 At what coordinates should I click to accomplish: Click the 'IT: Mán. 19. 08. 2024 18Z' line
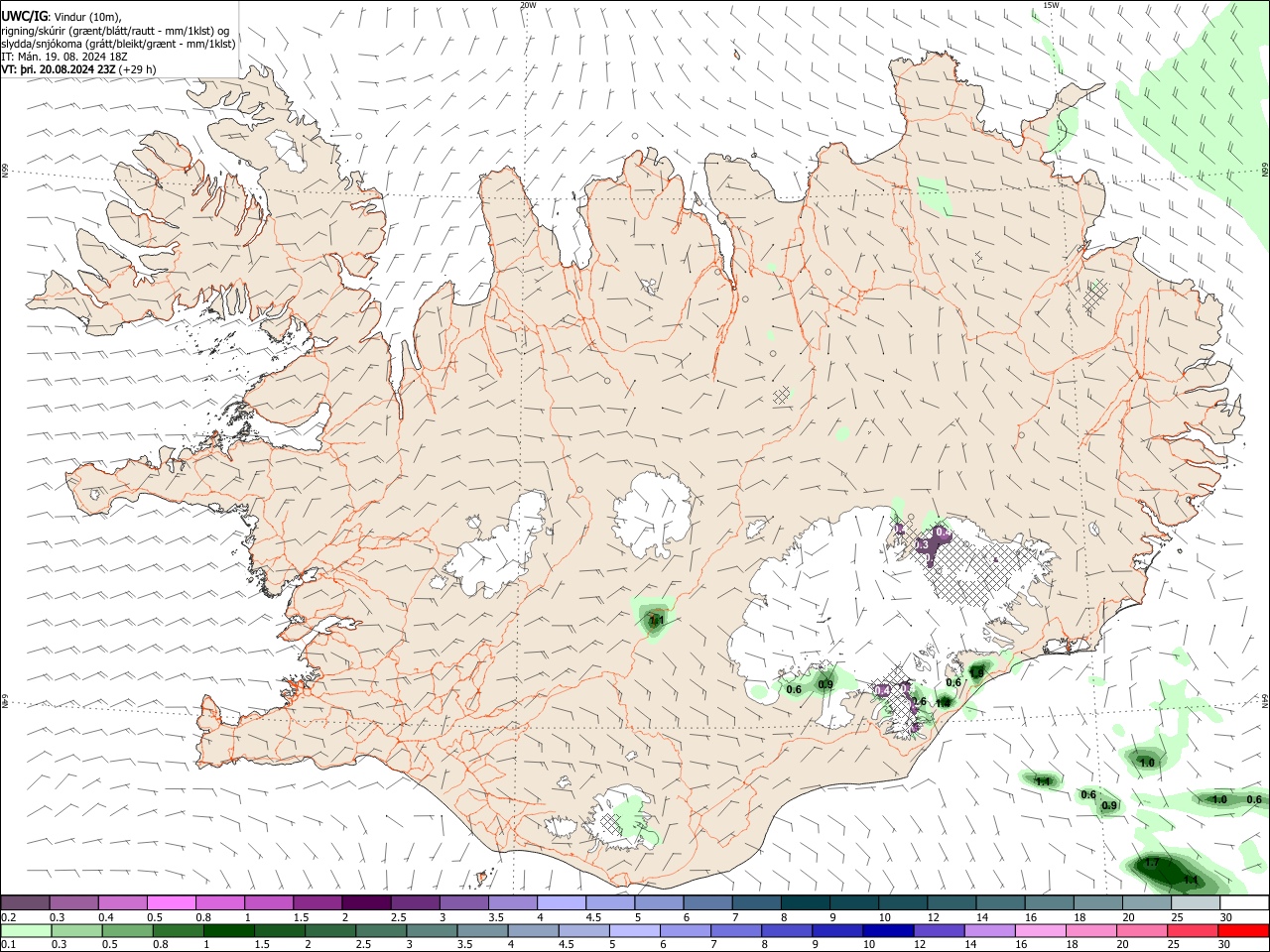pyautogui.click(x=65, y=57)
